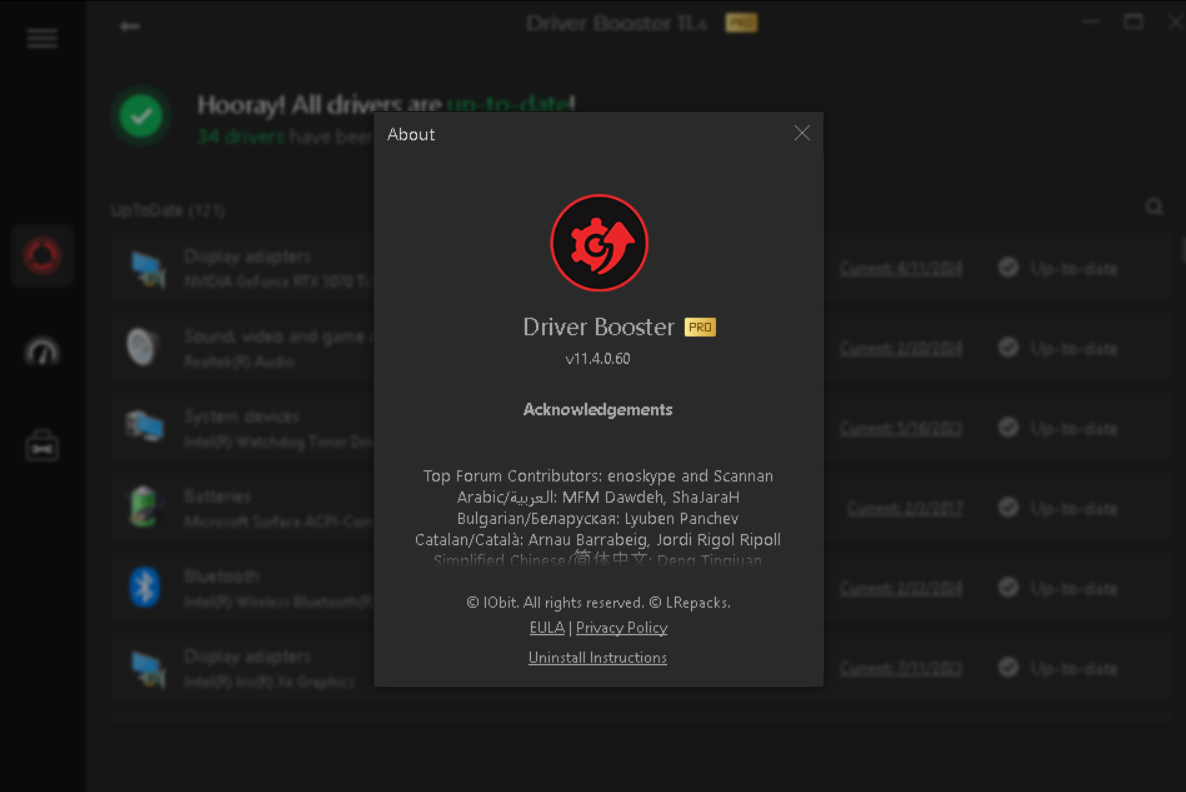The width and height of the screenshot is (1186, 792).
Task: Open the driver update scan sidebar icon
Action: (x=42, y=256)
